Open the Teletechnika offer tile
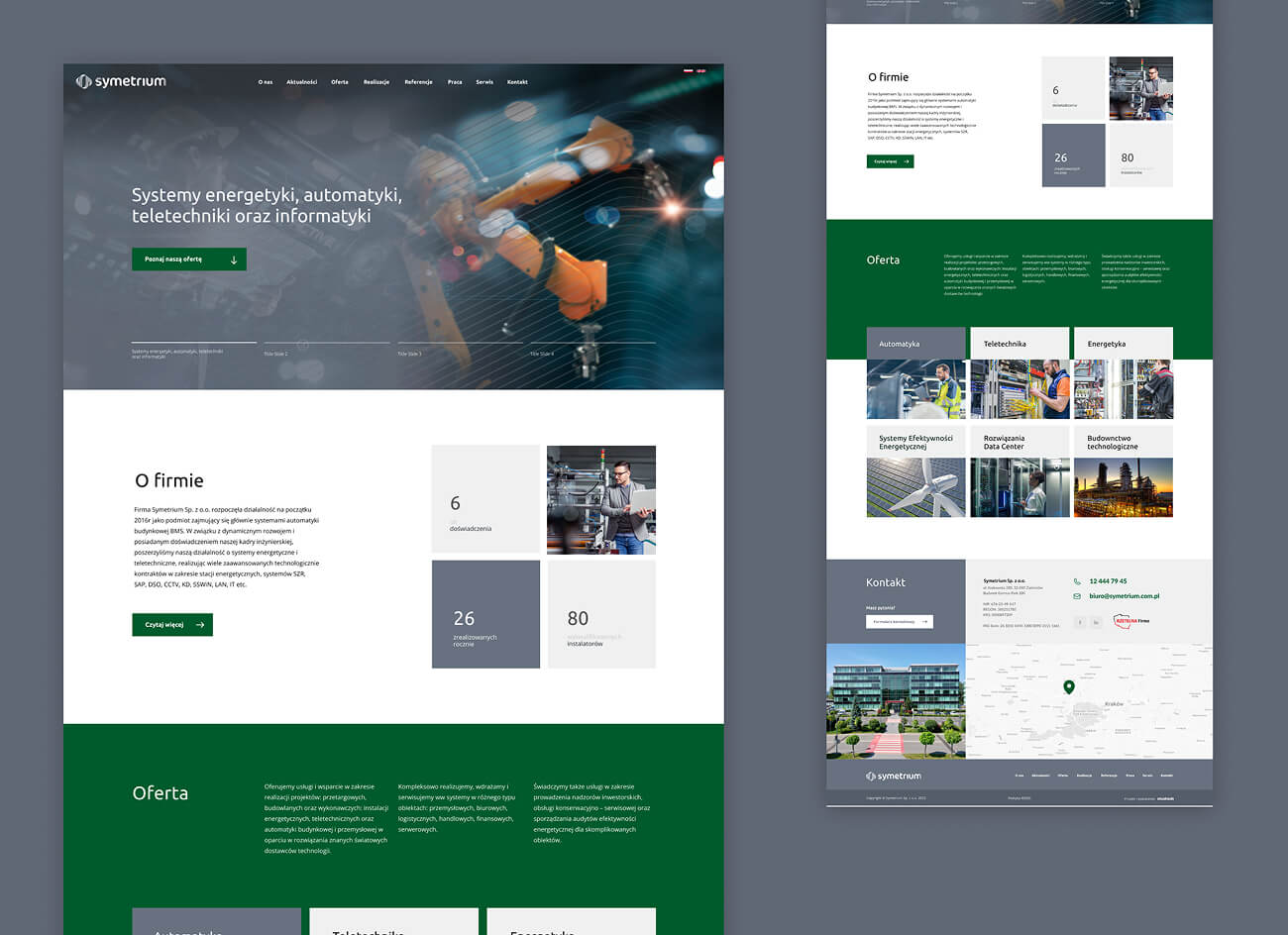Screen dimensions: 1288x935 pyautogui.click(x=1020, y=372)
